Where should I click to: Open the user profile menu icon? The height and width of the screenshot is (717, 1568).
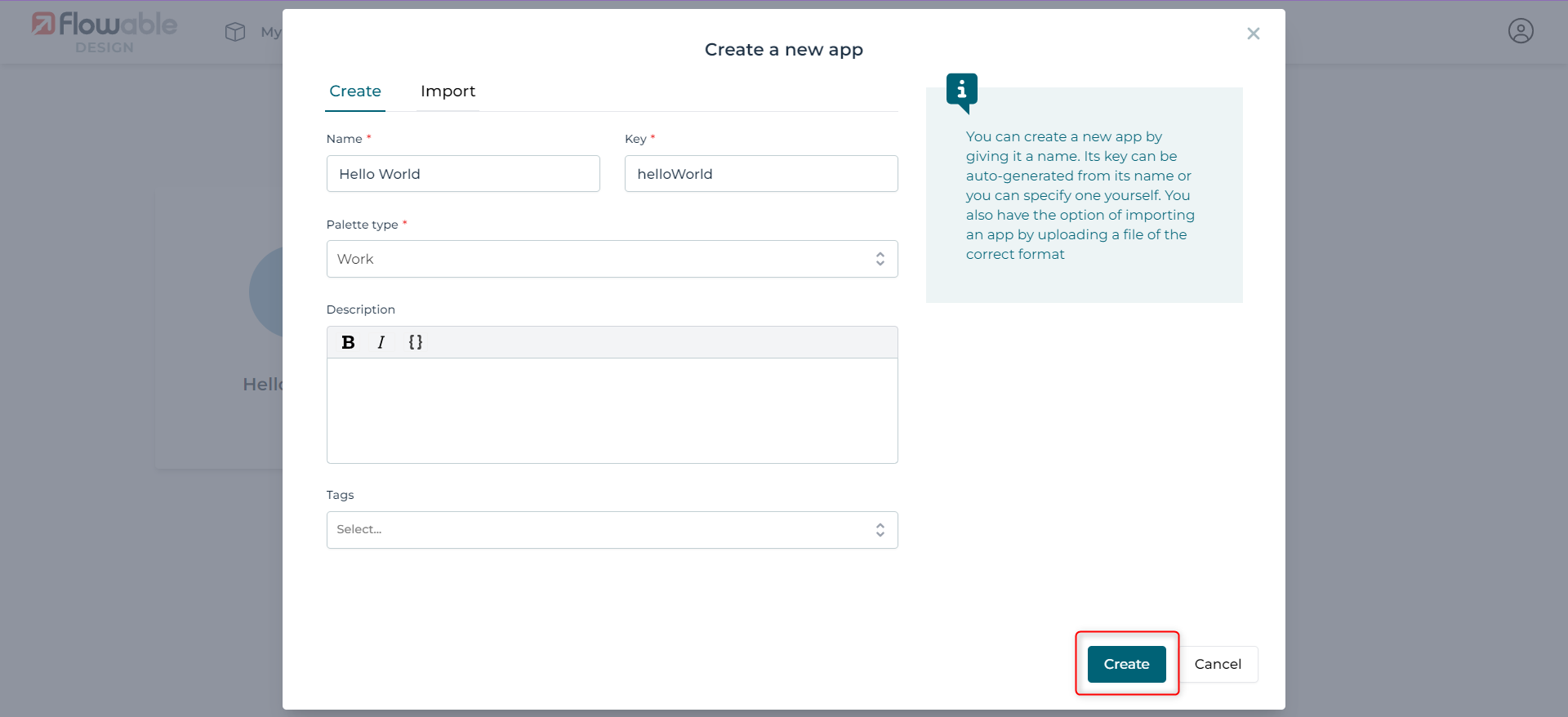click(x=1520, y=31)
